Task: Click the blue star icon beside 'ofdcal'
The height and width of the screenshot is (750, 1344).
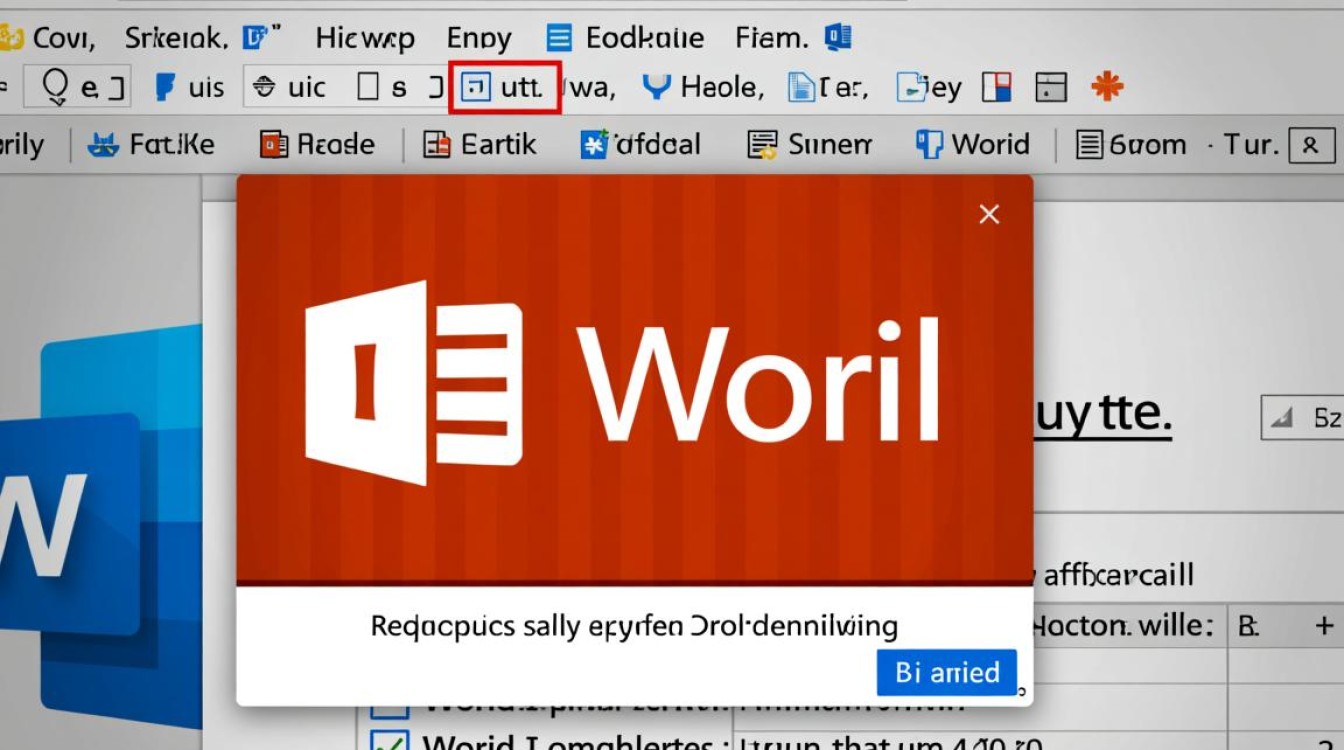Action: [594, 145]
